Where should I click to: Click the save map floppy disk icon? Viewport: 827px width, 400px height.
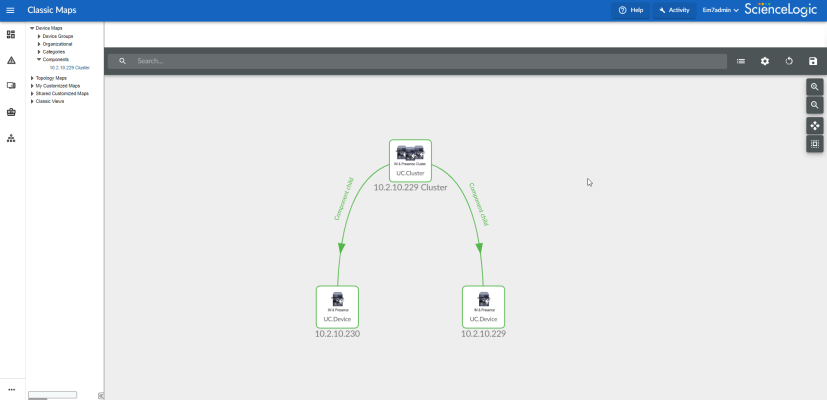pyautogui.click(x=813, y=61)
